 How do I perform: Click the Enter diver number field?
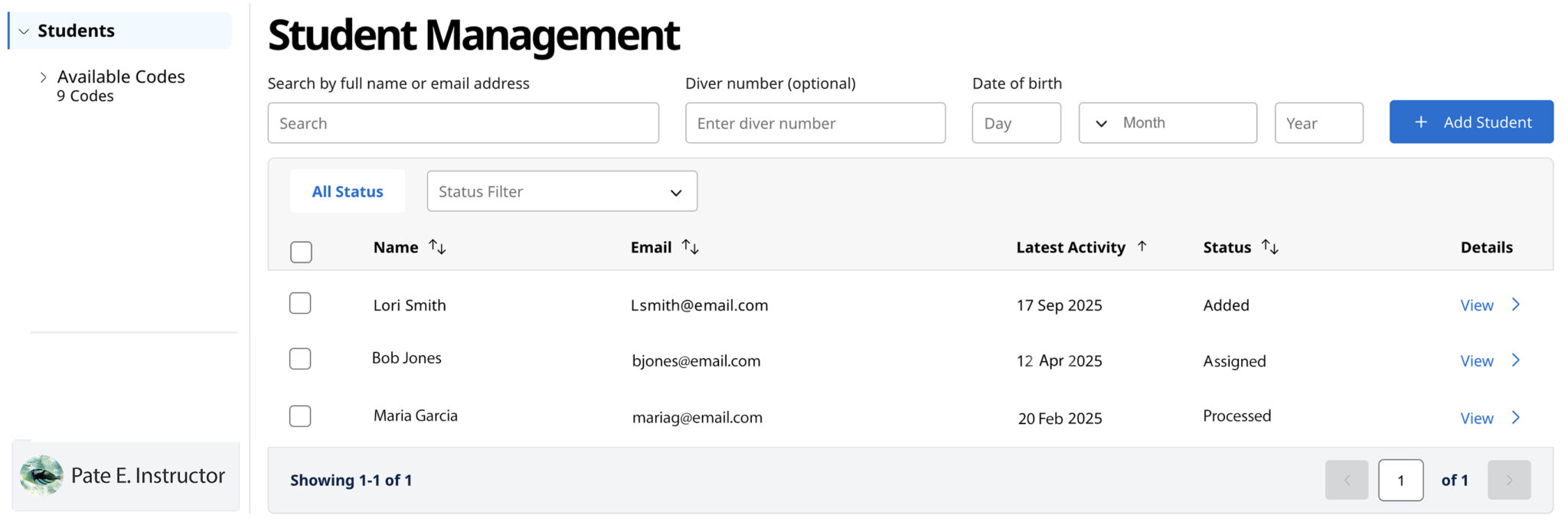click(x=815, y=123)
